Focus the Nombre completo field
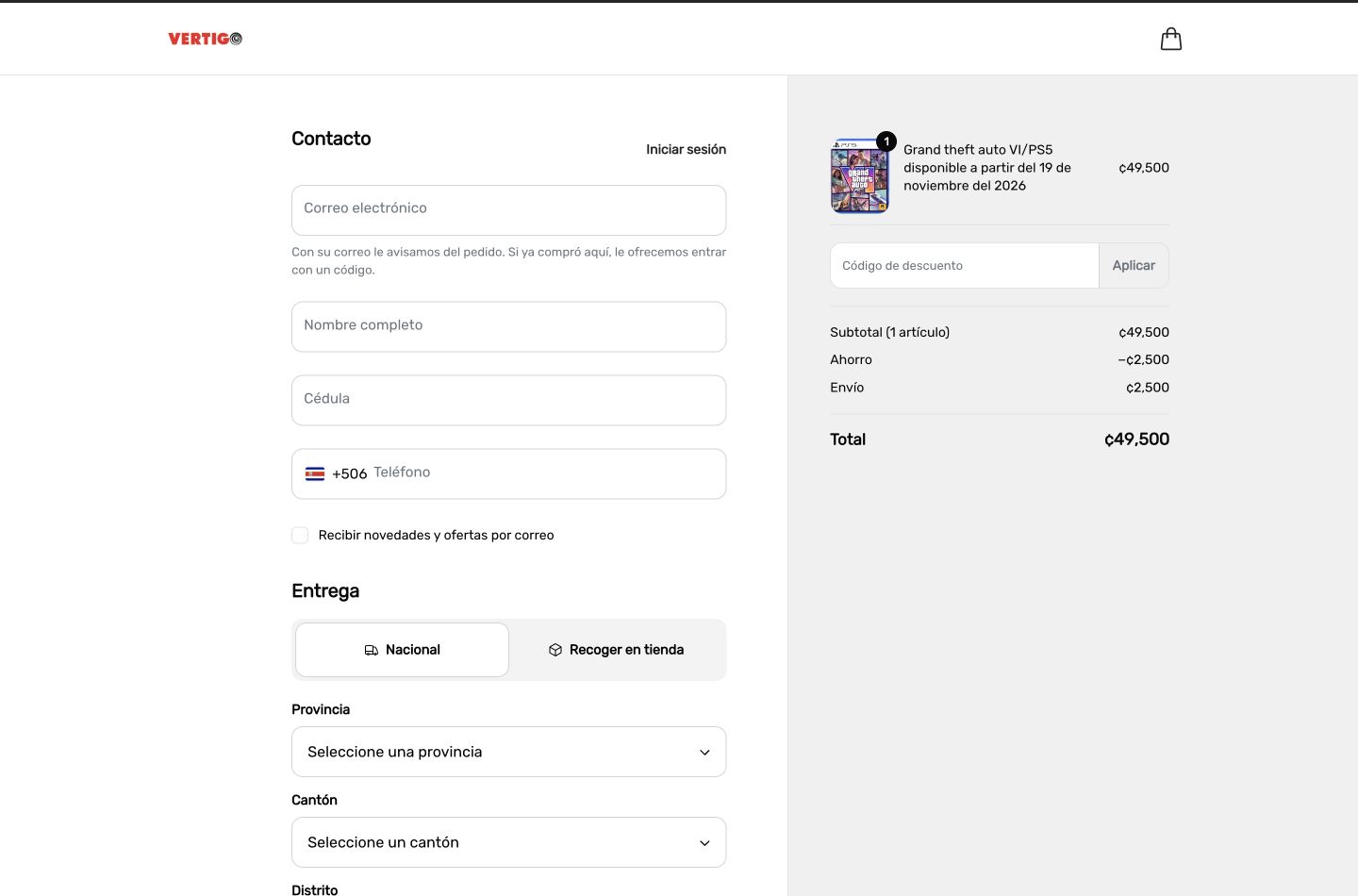This screenshot has width=1358, height=896. click(x=508, y=326)
